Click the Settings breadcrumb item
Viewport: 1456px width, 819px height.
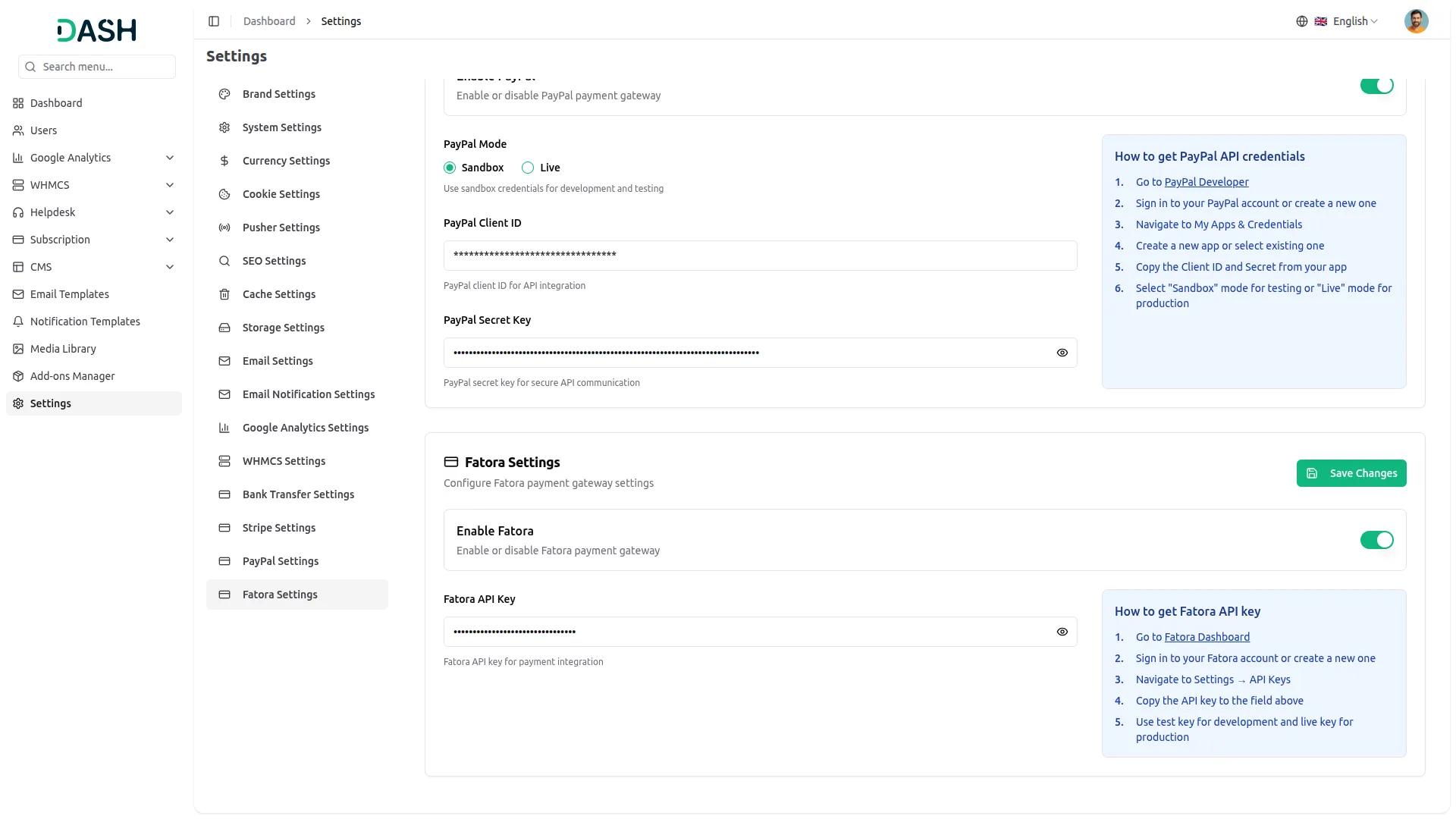point(341,21)
